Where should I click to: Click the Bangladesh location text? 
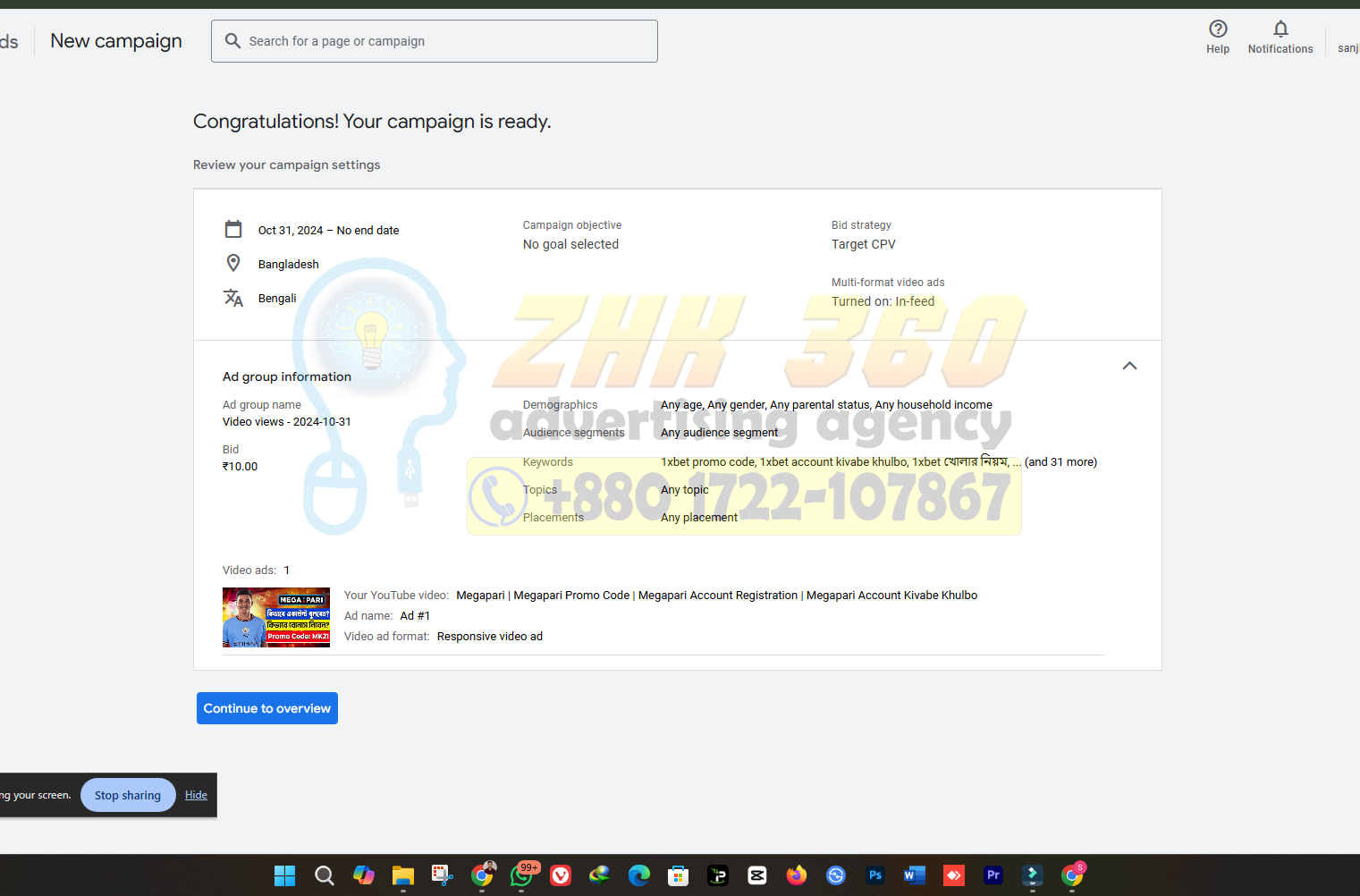coord(289,265)
